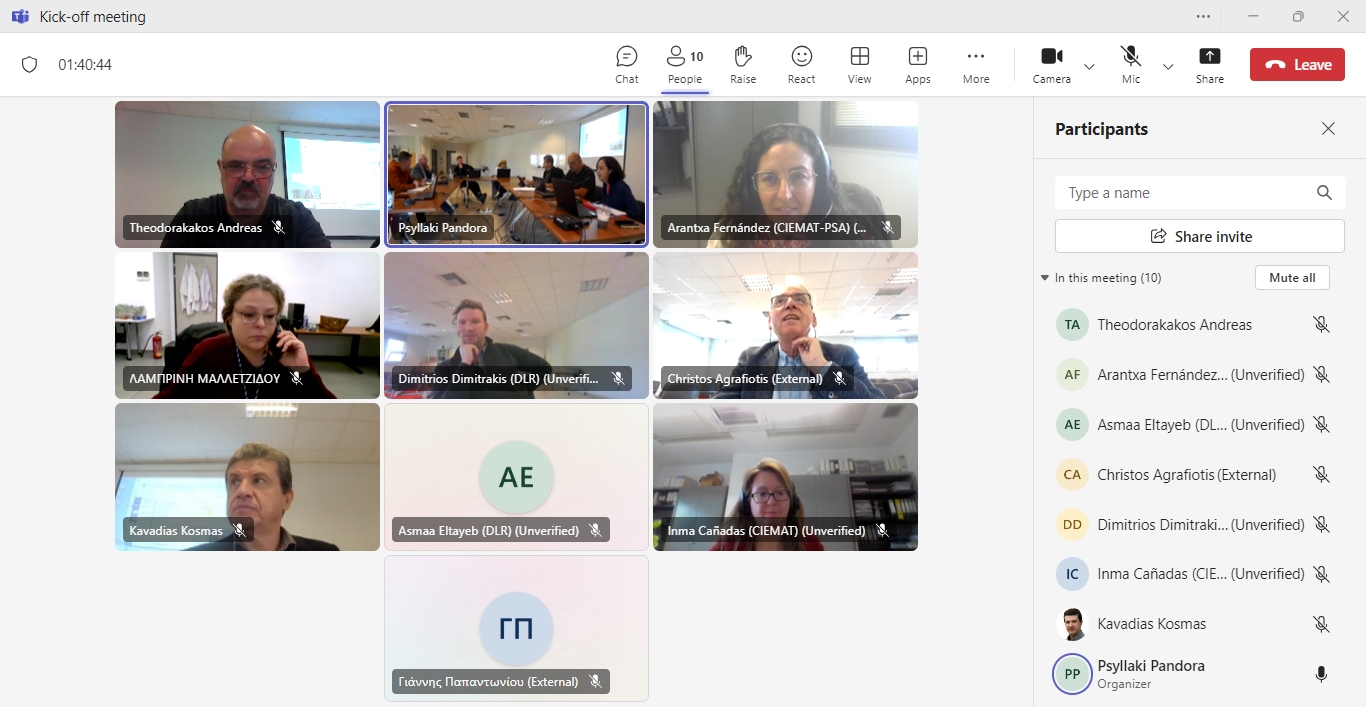Open the React emoji options
The height and width of the screenshot is (707, 1366).
[x=801, y=65]
